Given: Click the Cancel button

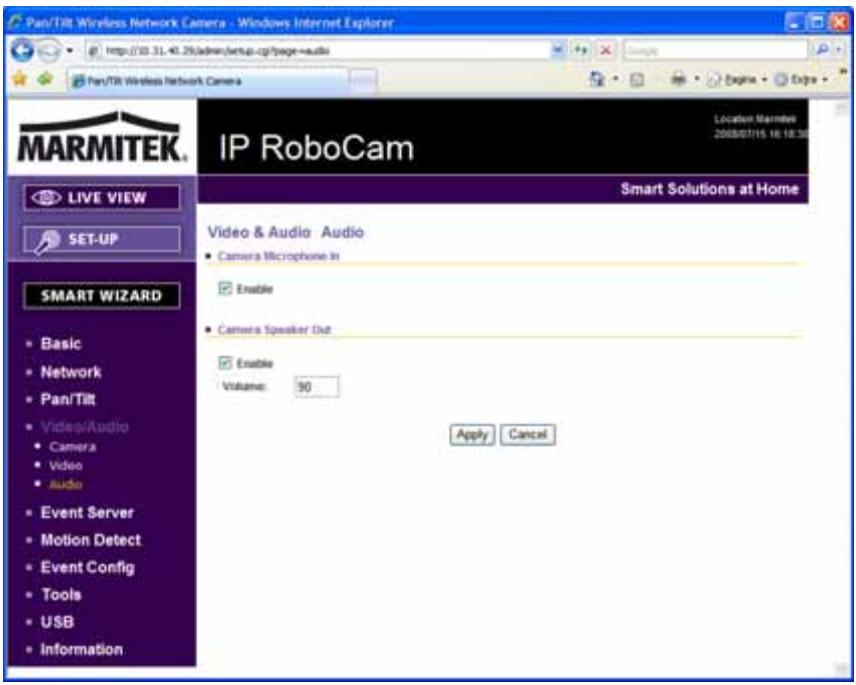Looking at the screenshot, I should tap(528, 434).
